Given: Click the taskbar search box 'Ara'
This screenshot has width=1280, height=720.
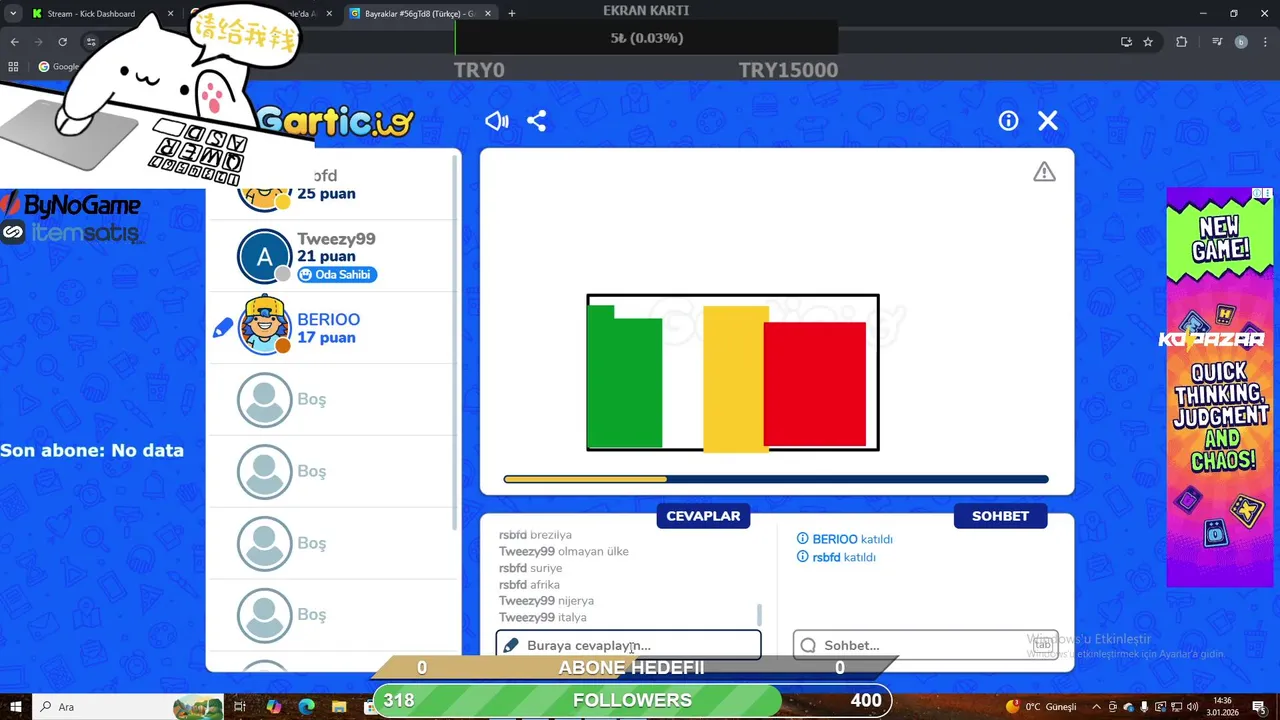Looking at the screenshot, I should tap(128, 707).
